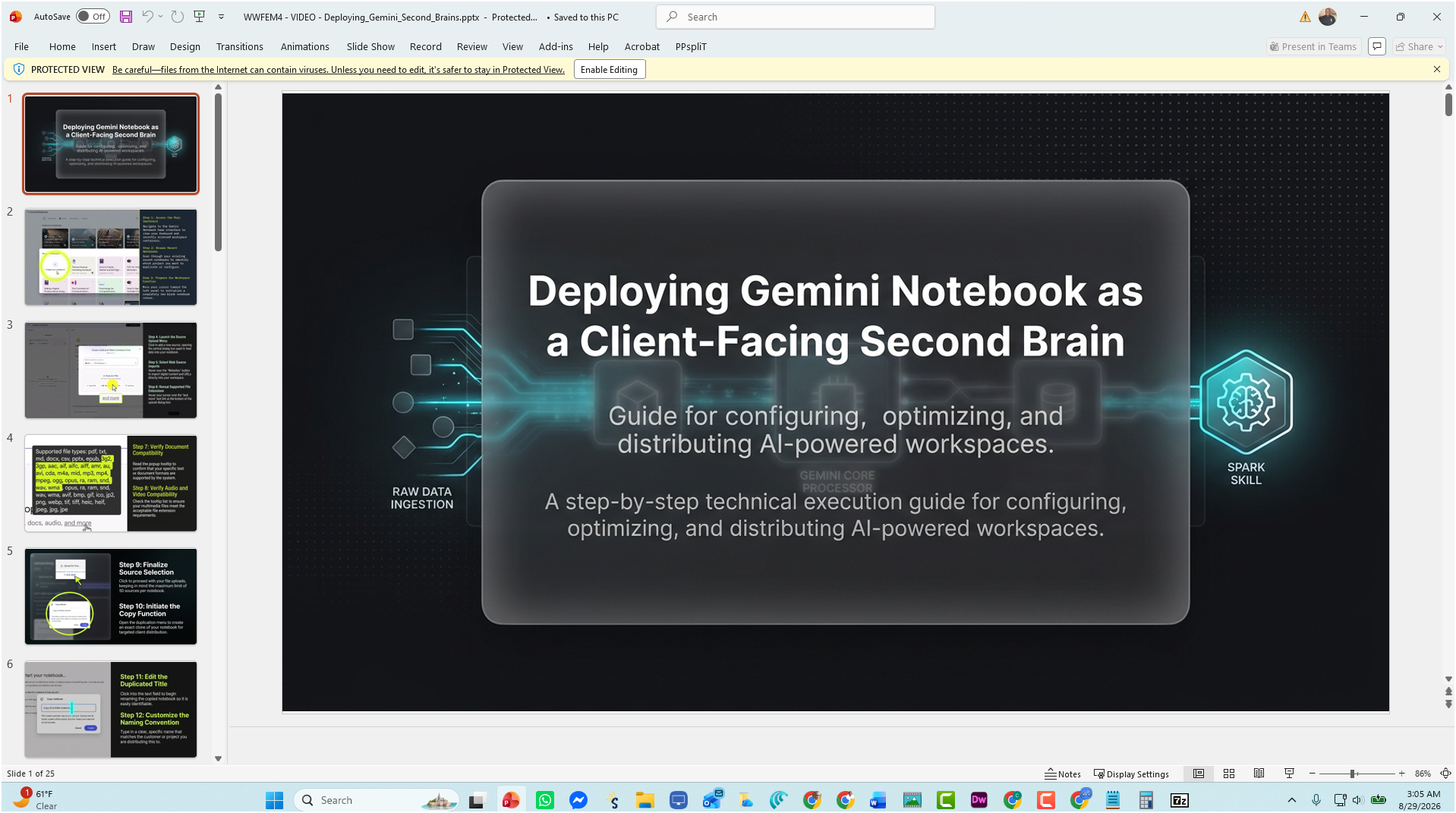Select slide 4 thumbnail

(111, 483)
